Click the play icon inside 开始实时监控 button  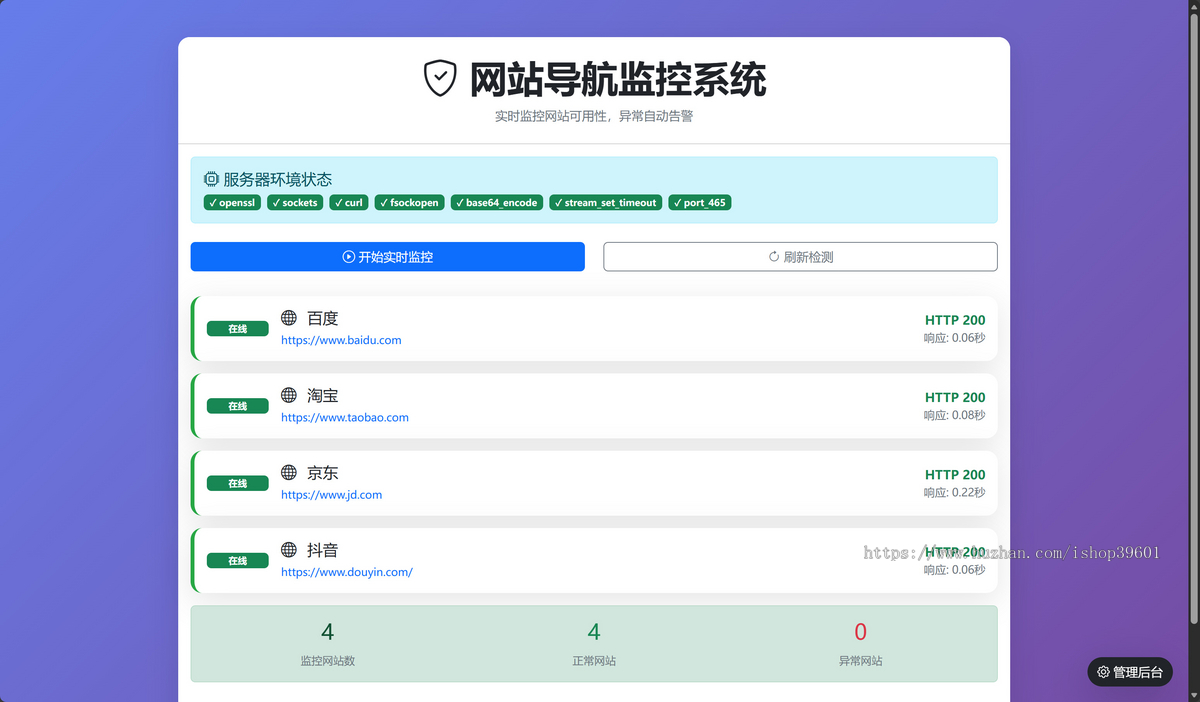(x=349, y=256)
